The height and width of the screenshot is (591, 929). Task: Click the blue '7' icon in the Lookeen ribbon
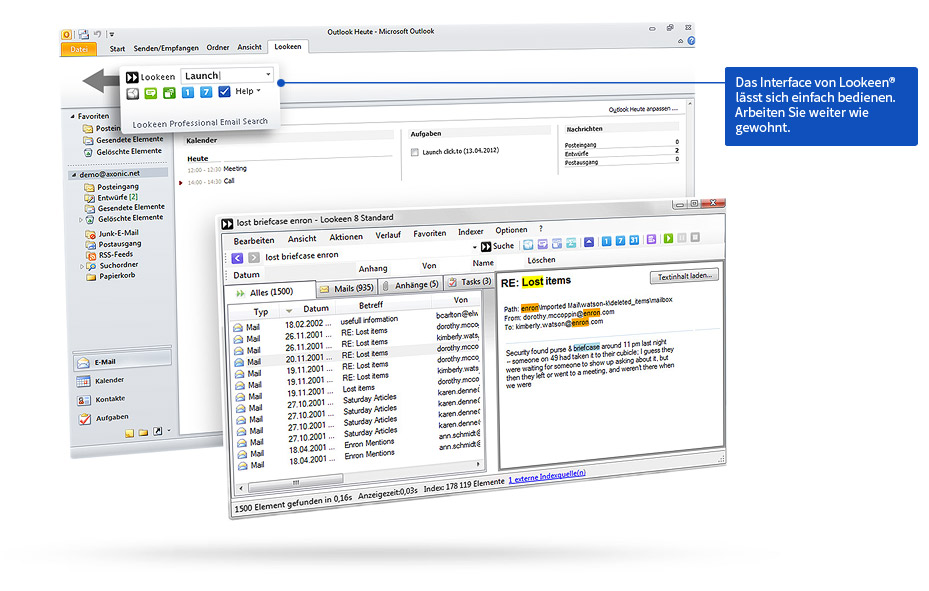206,92
